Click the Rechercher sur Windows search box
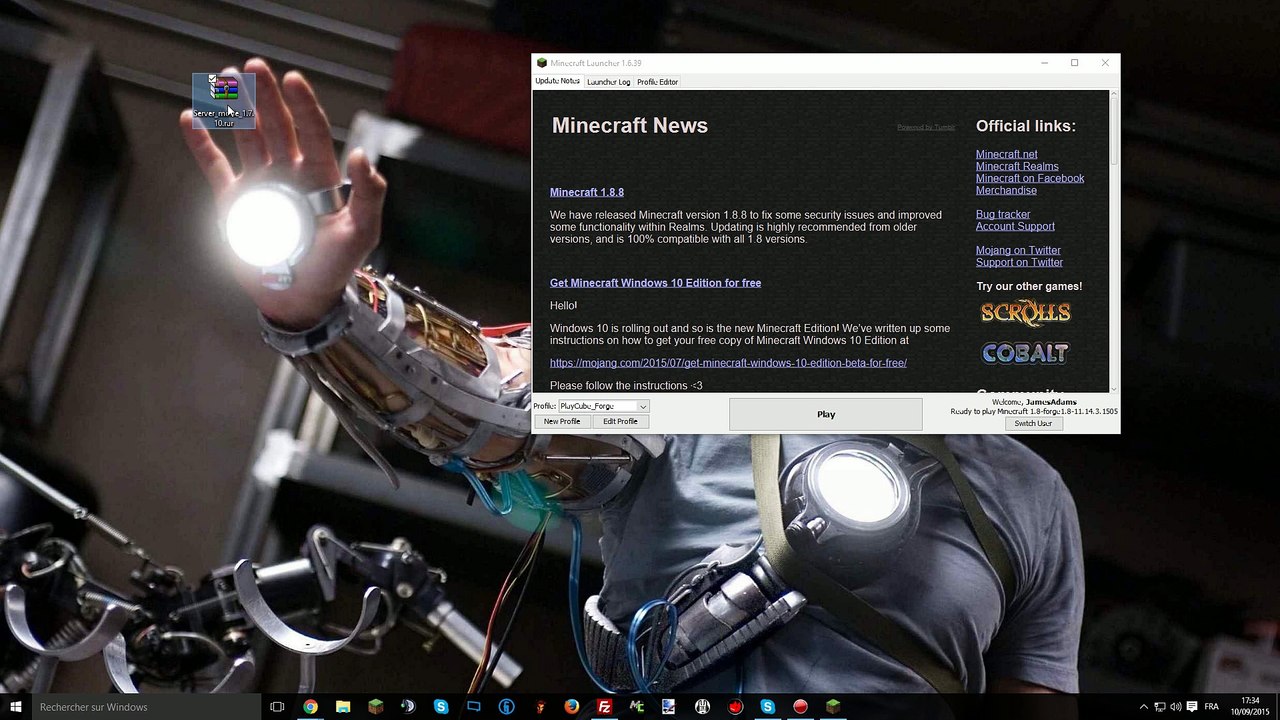Viewport: 1280px width, 720px height. pos(145,707)
